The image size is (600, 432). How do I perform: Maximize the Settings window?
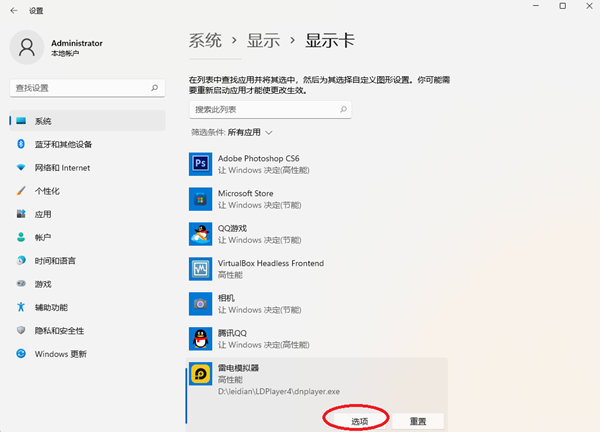562,6
